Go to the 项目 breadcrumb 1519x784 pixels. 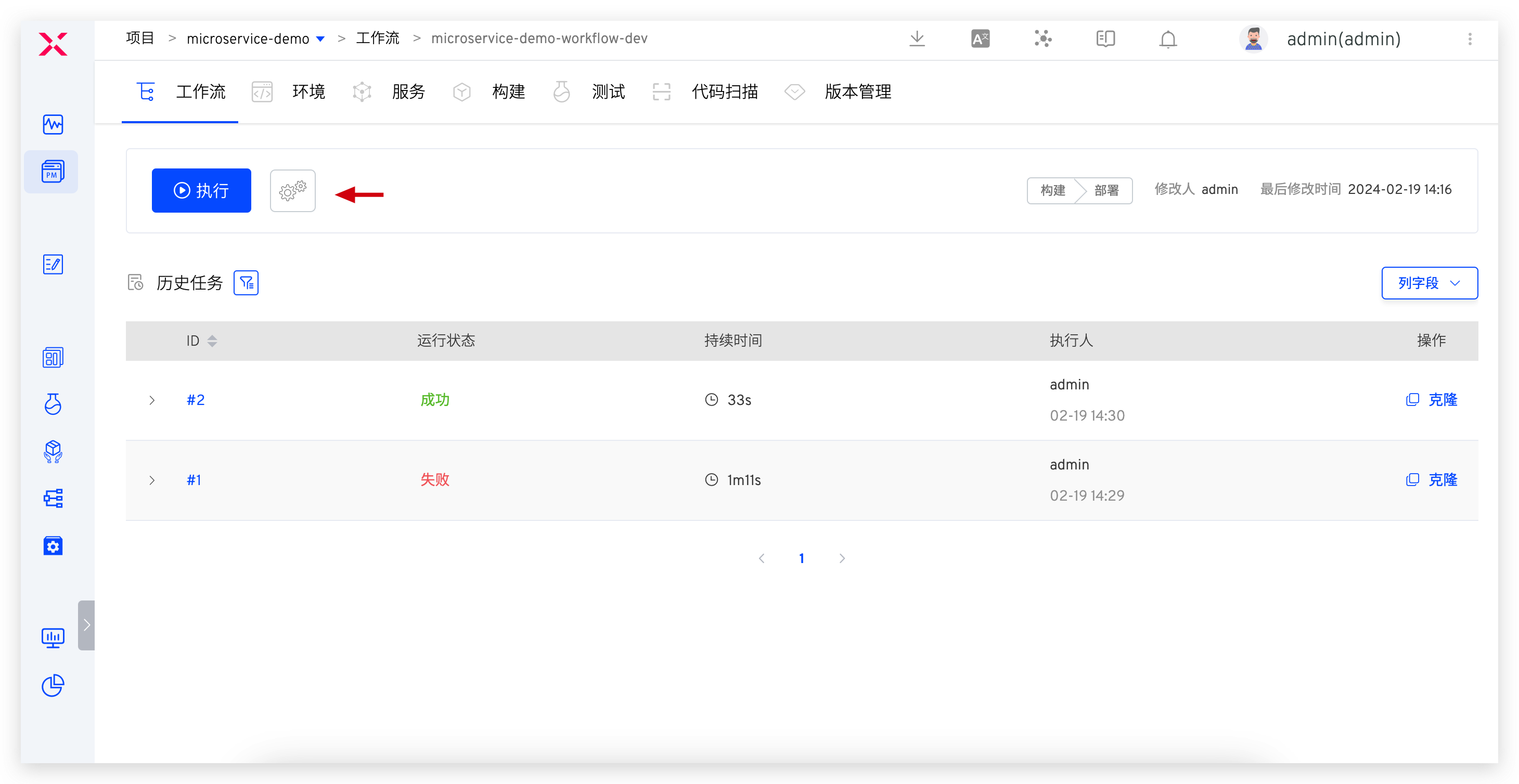click(140, 38)
